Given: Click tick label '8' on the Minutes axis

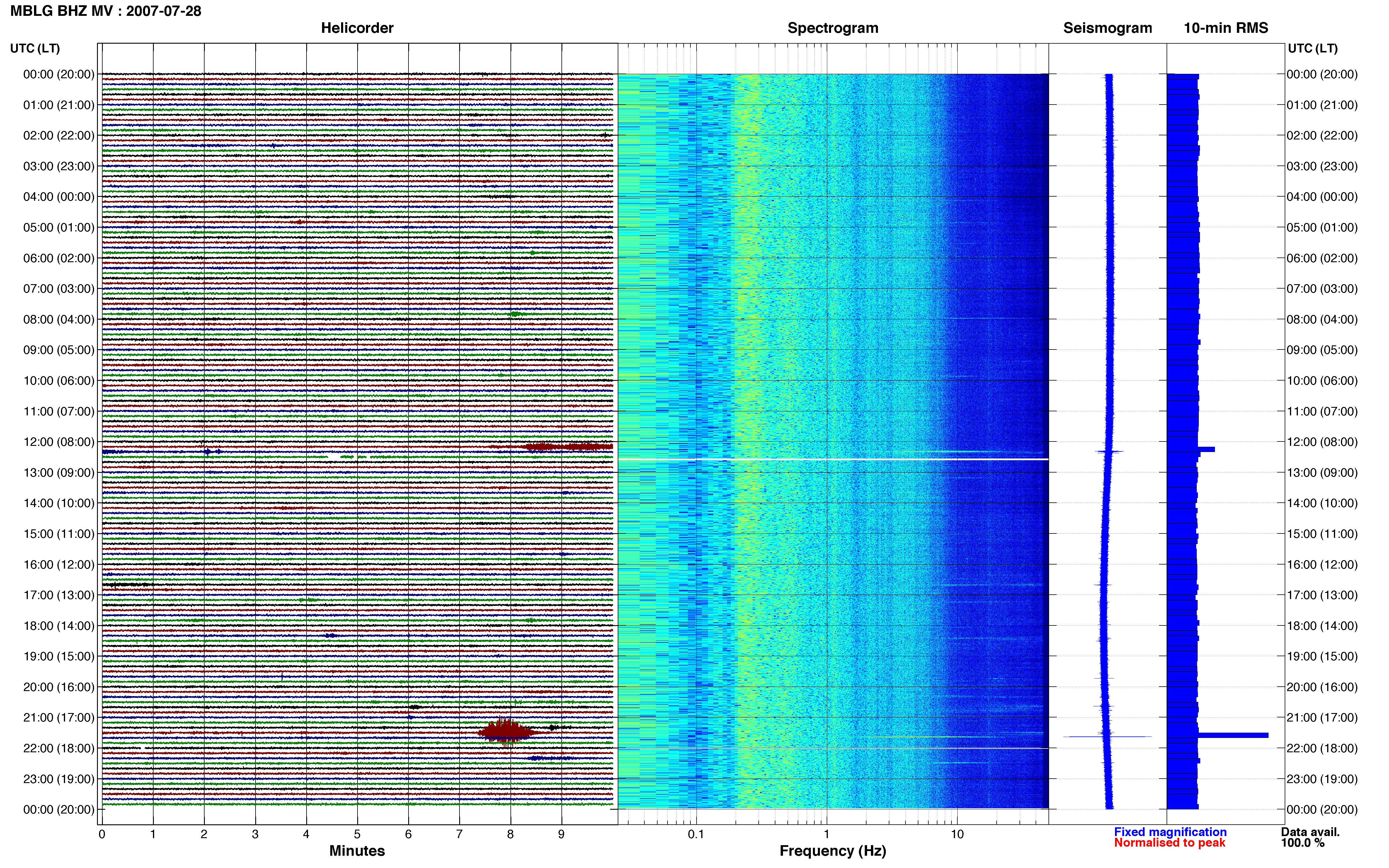Looking at the screenshot, I should pyautogui.click(x=510, y=835).
